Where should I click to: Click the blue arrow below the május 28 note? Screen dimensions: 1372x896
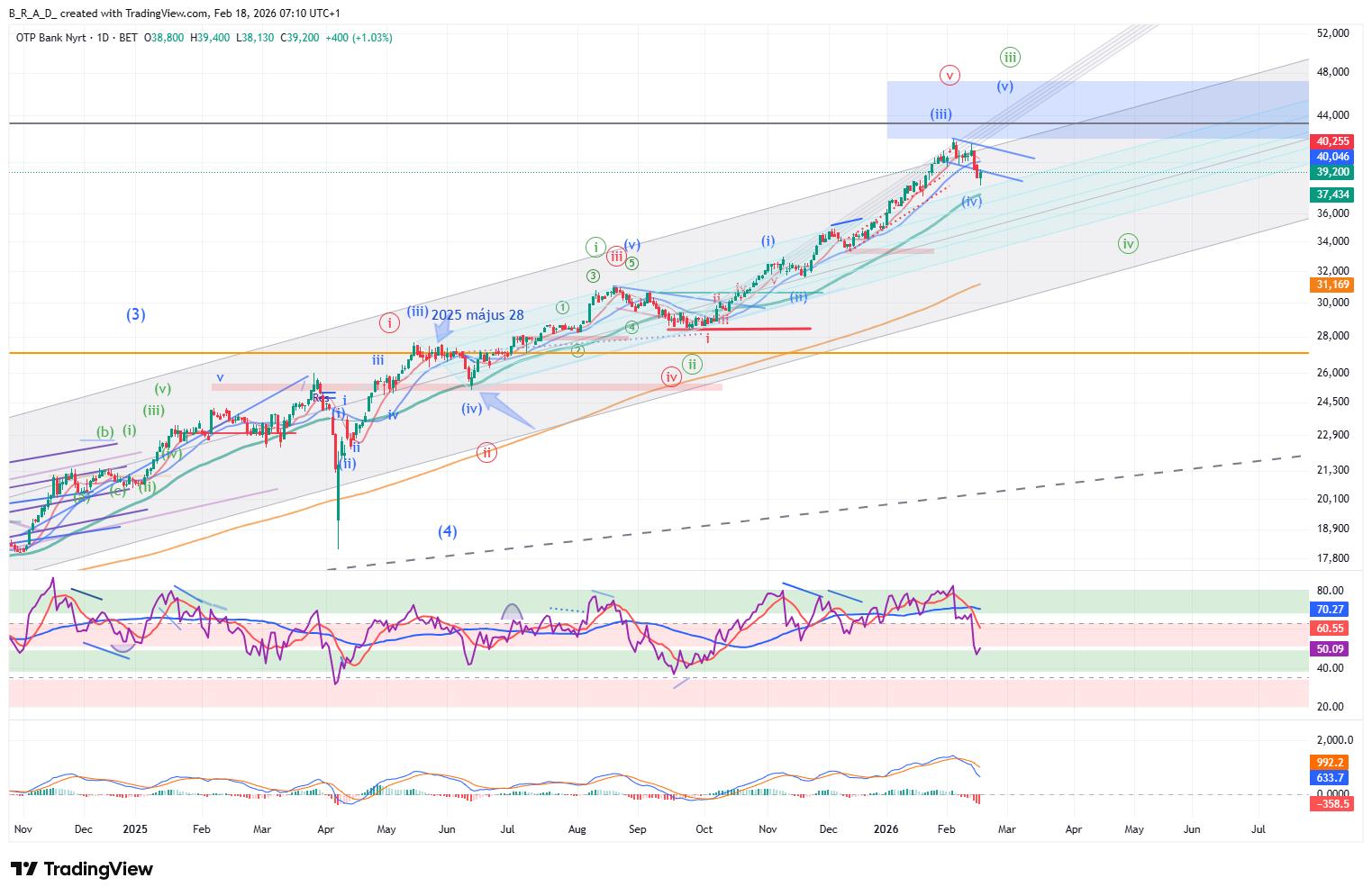pyautogui.click(x=441, y=331)
